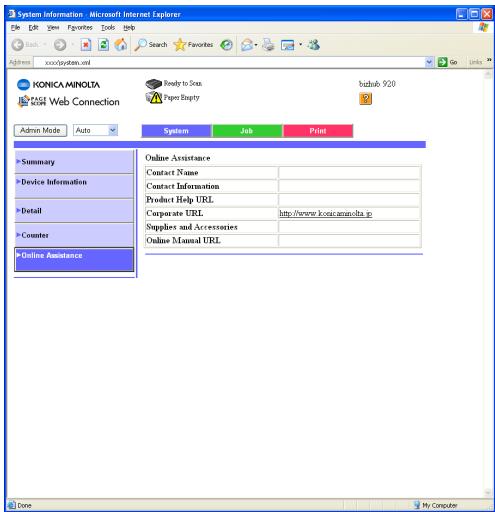Open the Favorites menu
This screenshot has width=495, height=512.
80,28
